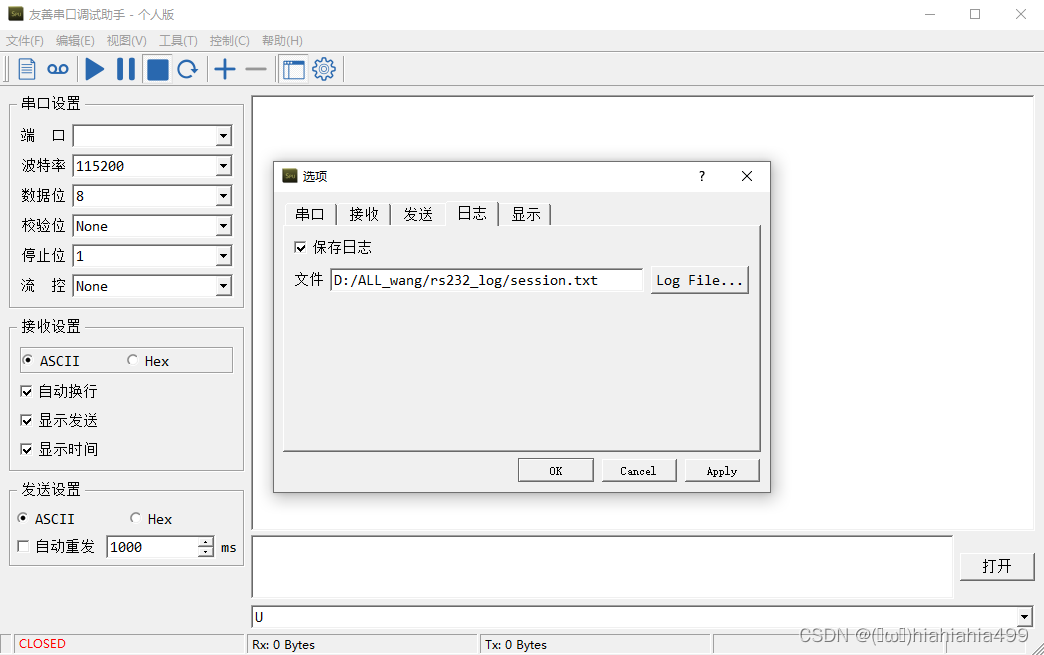The height and width of the screenshot is (655, 1044).
Task: Toggle the window layout toolbar icon
Action: [294, 69]
